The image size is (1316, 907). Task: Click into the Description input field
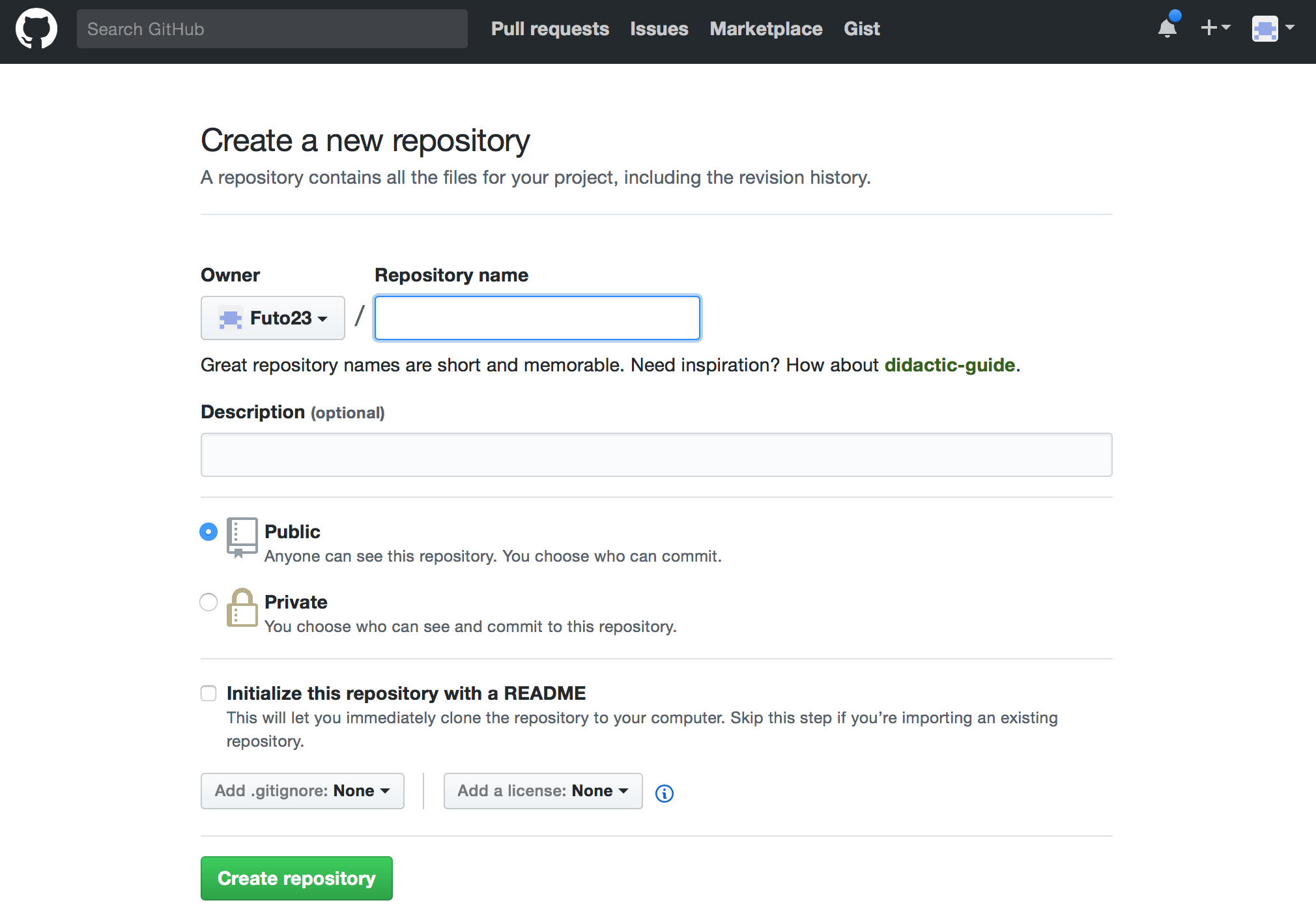656,455
